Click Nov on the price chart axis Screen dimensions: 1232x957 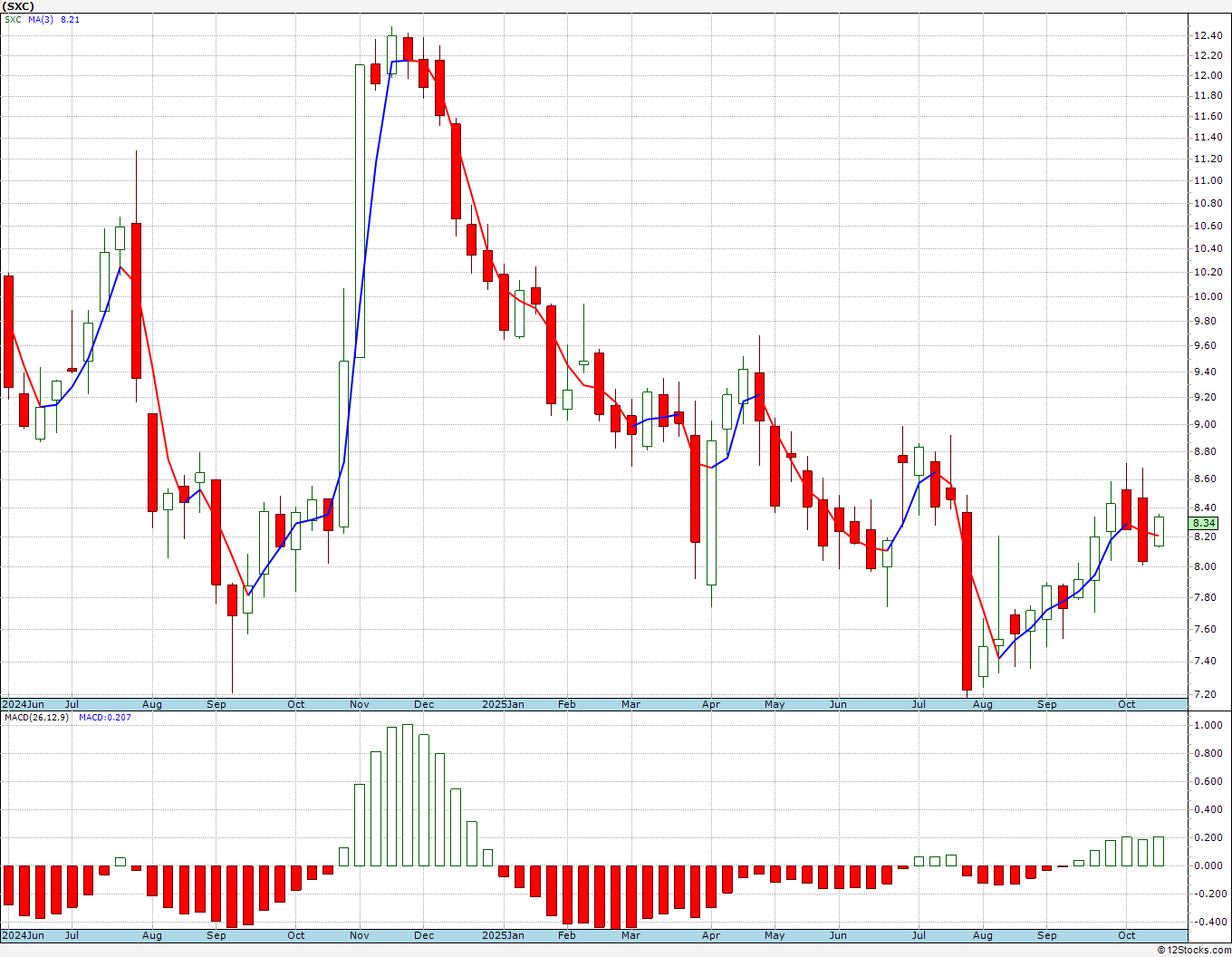tap(359, 704)
